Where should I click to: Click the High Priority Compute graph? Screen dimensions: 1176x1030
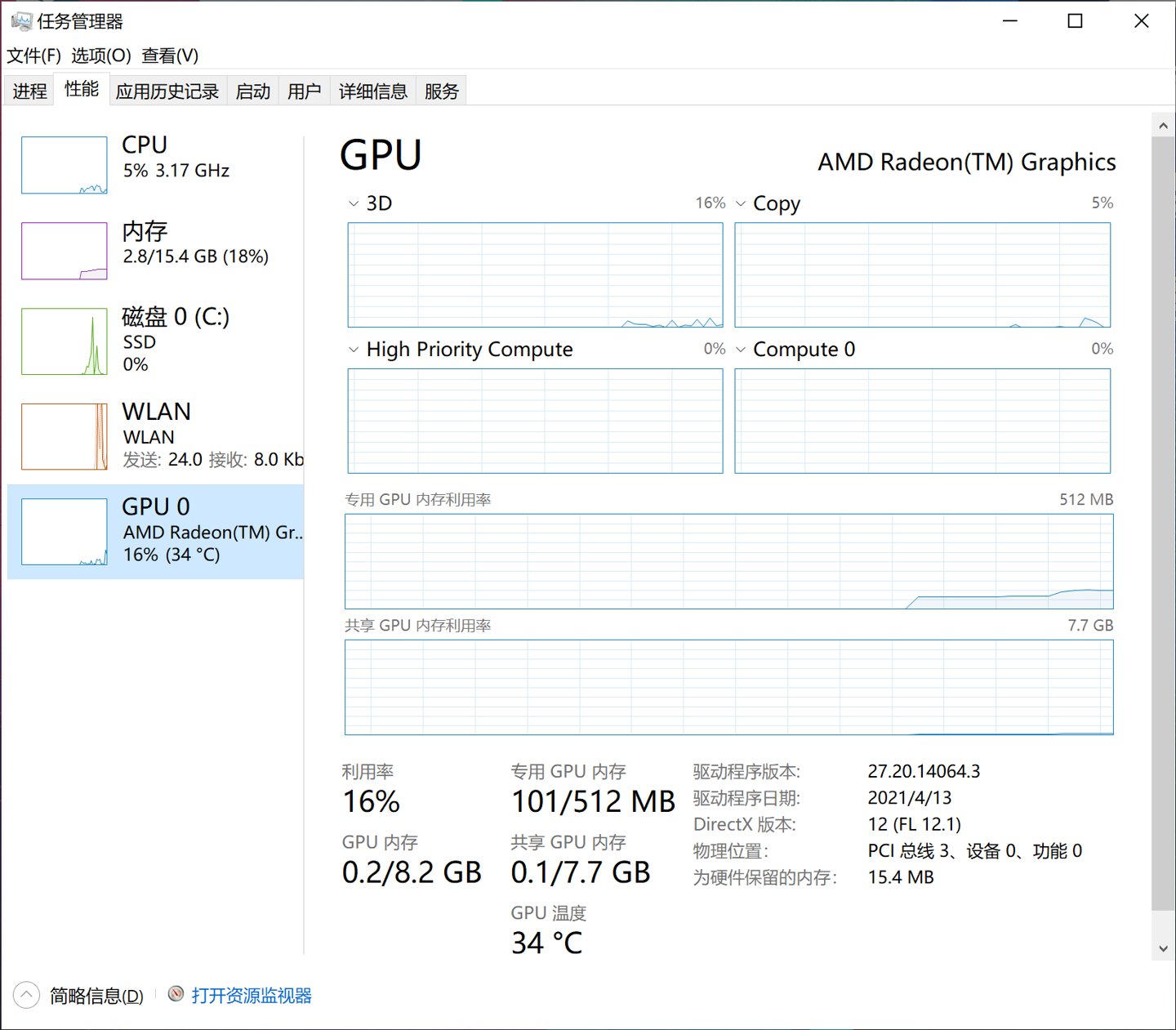[535, 421]
